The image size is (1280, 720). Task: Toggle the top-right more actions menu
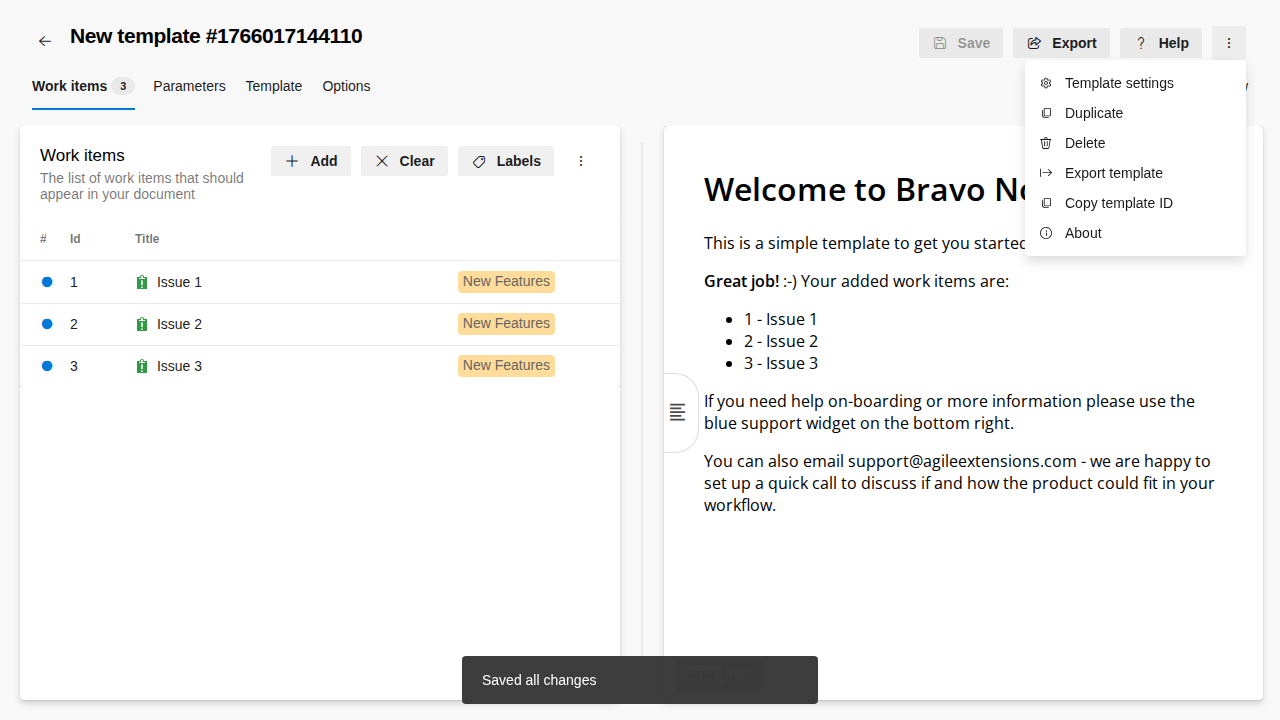[x=1228, y=43]
